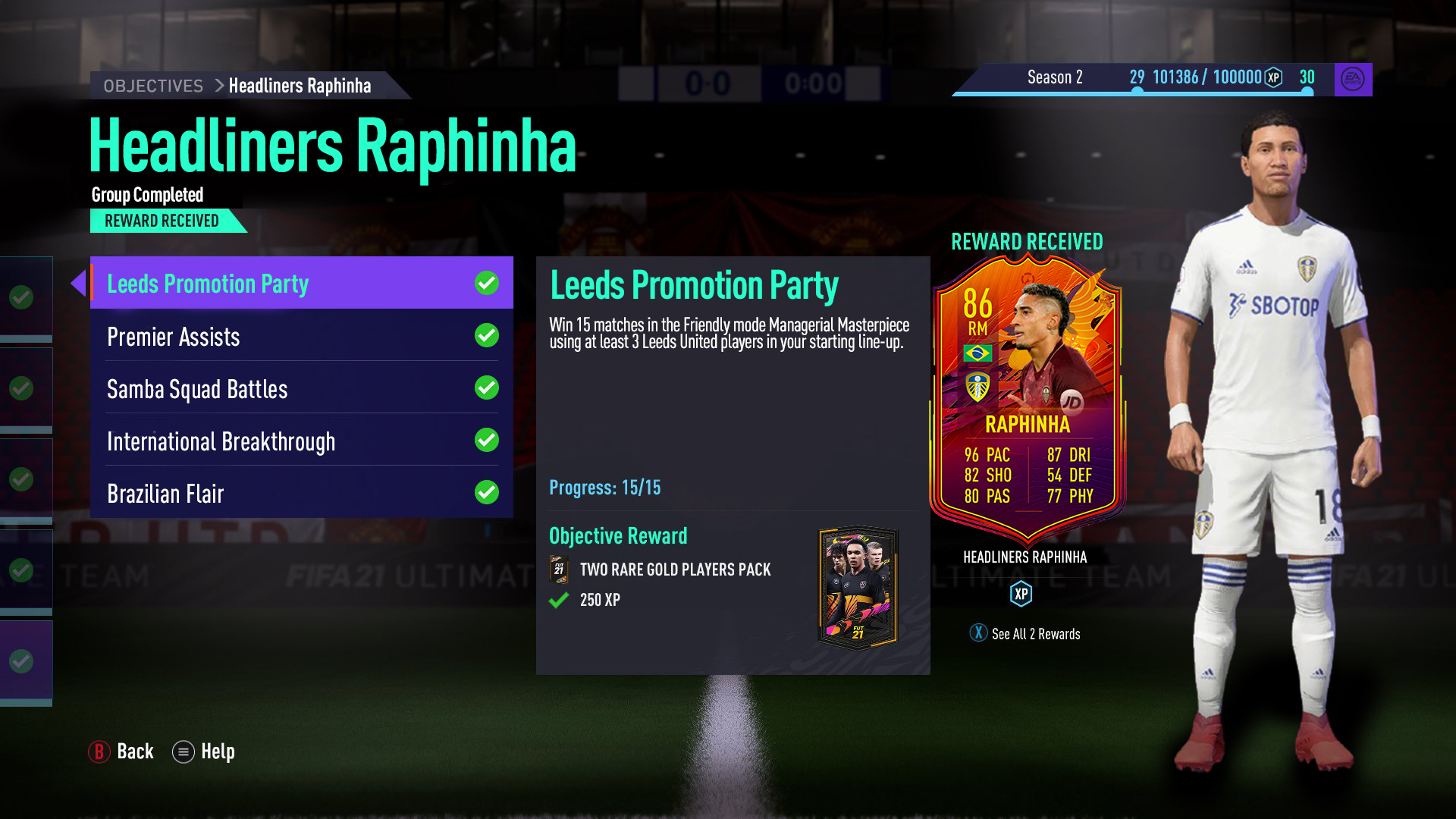Click the X button icon for rewards
Image resolution: width=1456 pixels, height=819 pixels.
(x=978, y=633)
